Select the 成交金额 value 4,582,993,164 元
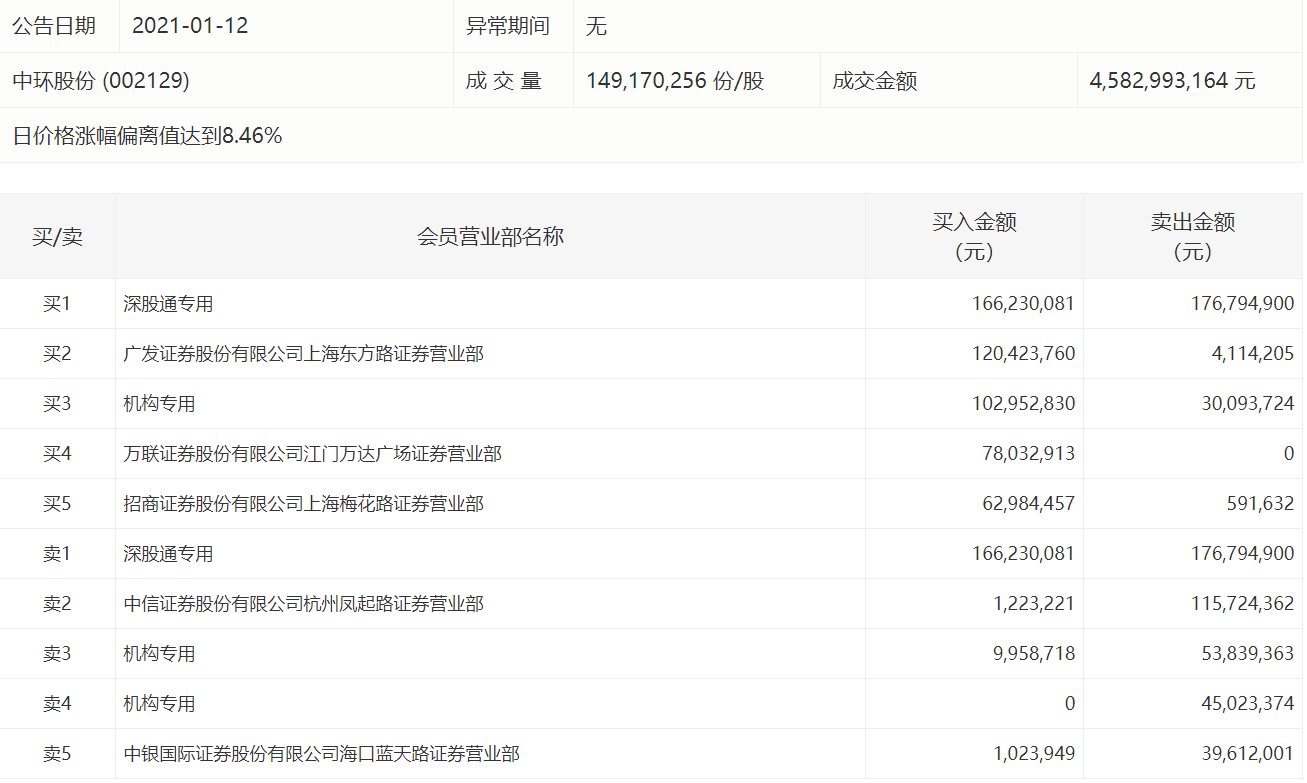The width and height of the screenshot is (1307, 783). [1172, 81]
